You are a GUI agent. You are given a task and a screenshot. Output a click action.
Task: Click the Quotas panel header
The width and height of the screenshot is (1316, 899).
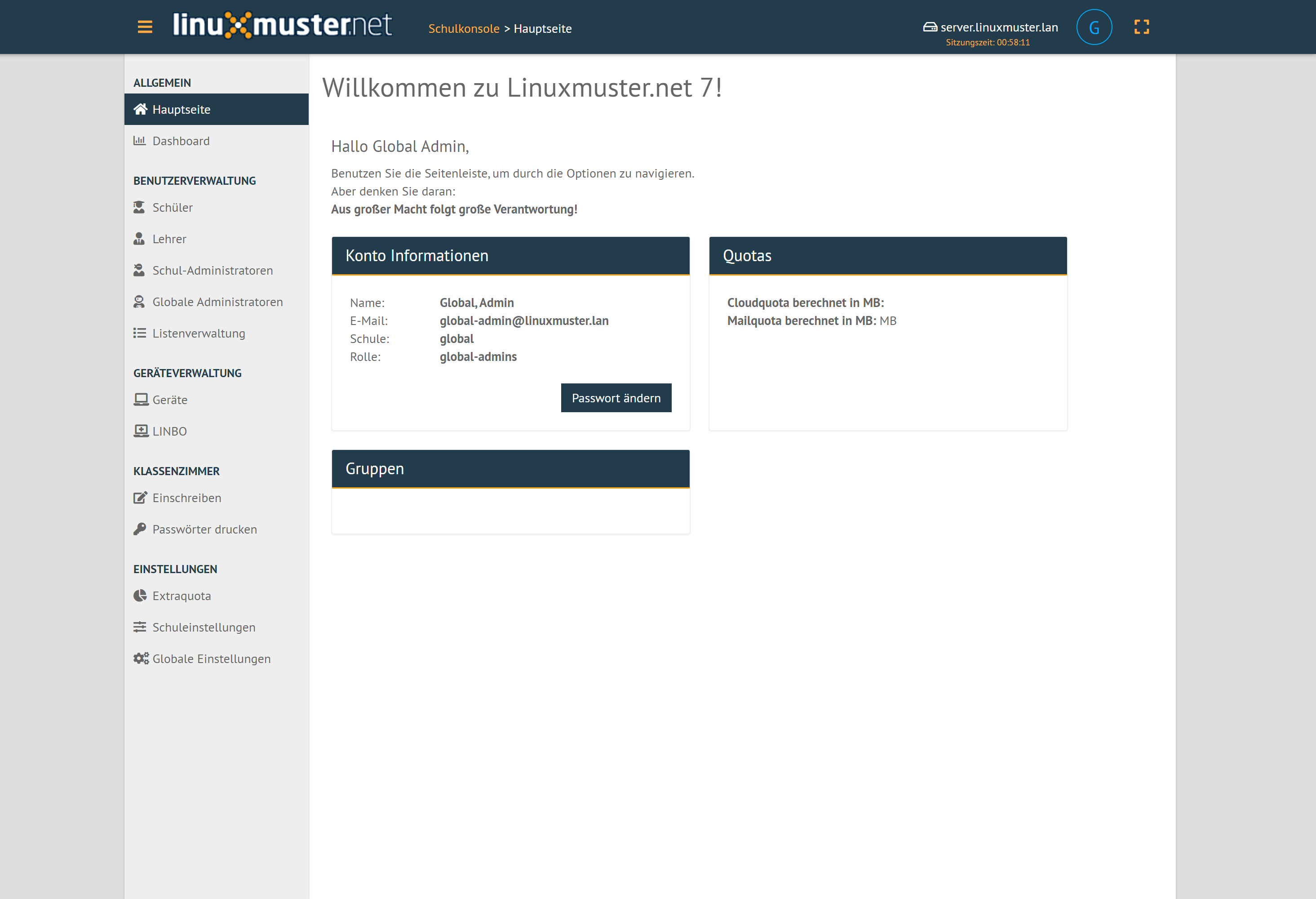pos(887,255)
